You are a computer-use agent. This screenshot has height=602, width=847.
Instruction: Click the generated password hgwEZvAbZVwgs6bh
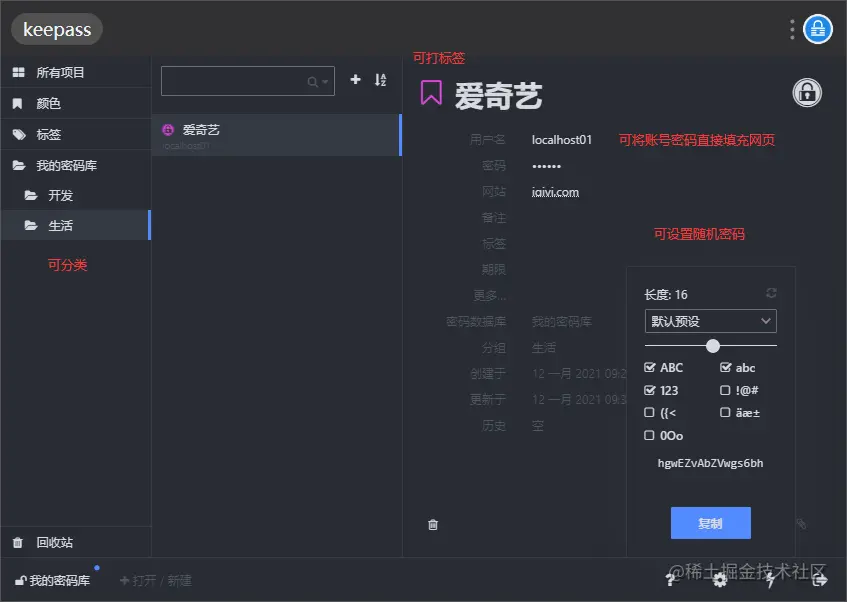pyautogui.click(x=710, y=463)
